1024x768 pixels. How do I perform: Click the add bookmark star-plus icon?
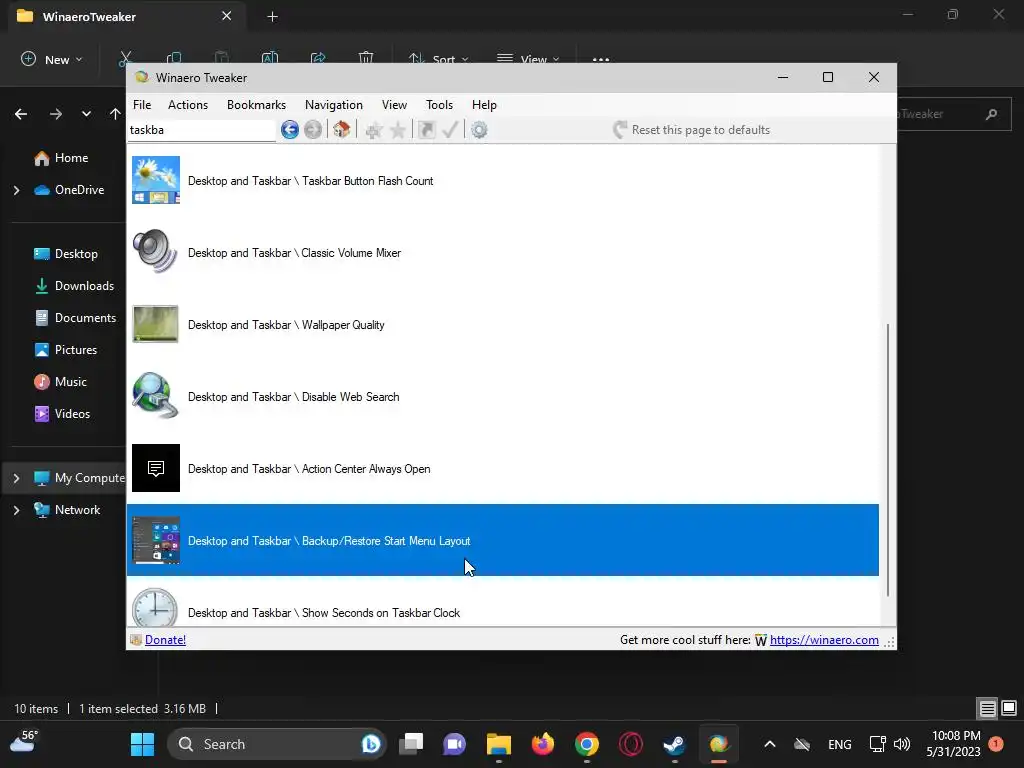tap(374, 130)
